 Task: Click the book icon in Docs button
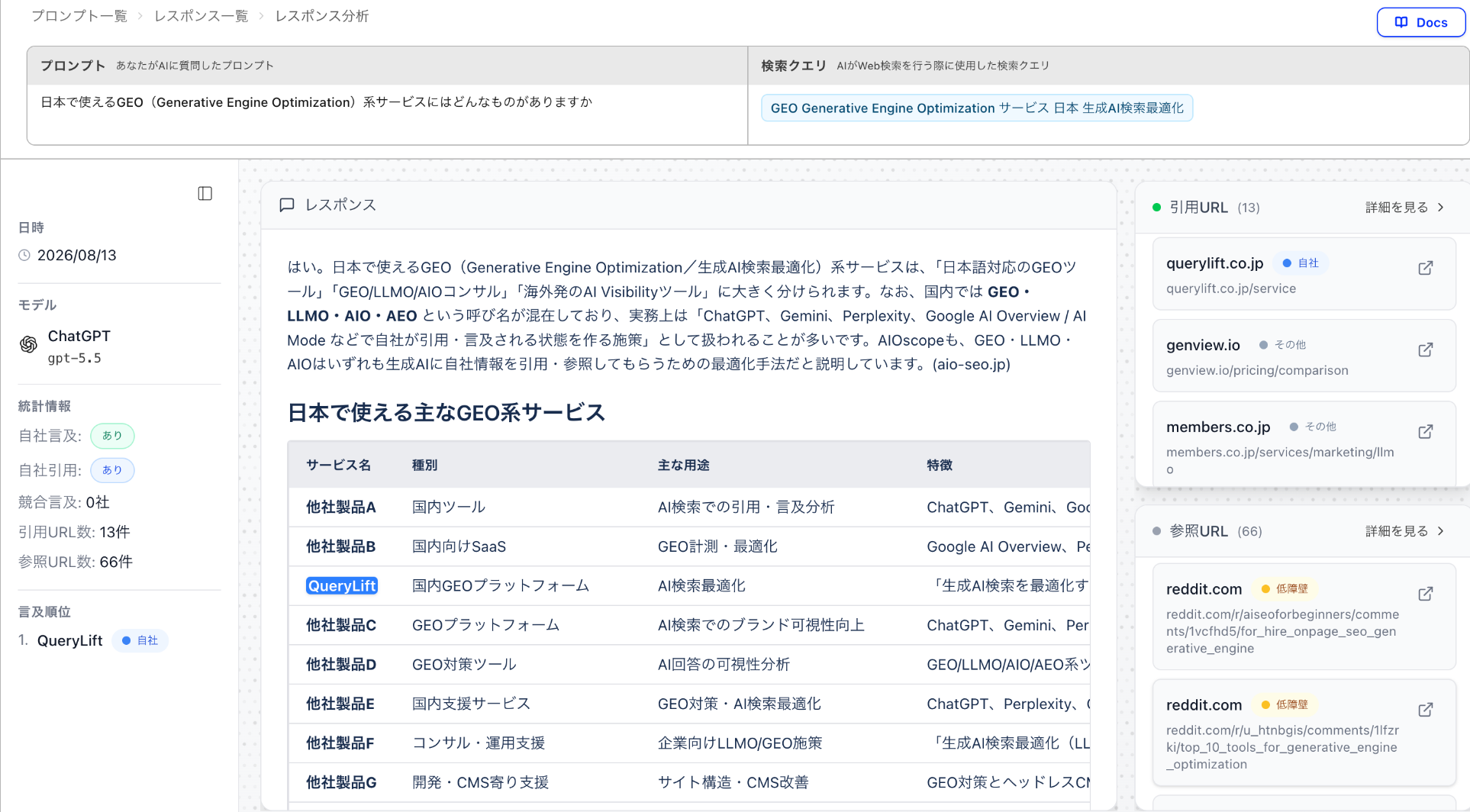point(1401,22)
